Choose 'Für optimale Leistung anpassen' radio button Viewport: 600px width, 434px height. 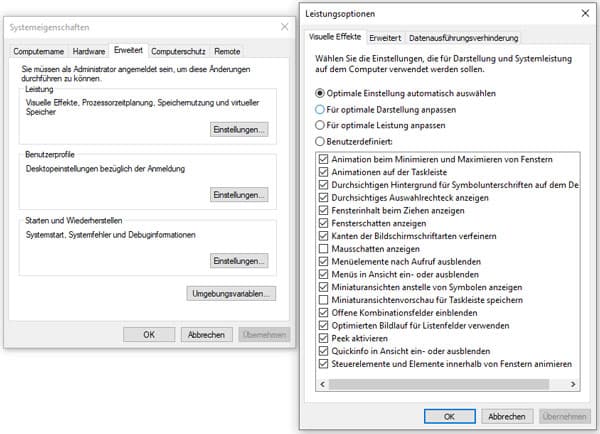[x=320, y=126]
